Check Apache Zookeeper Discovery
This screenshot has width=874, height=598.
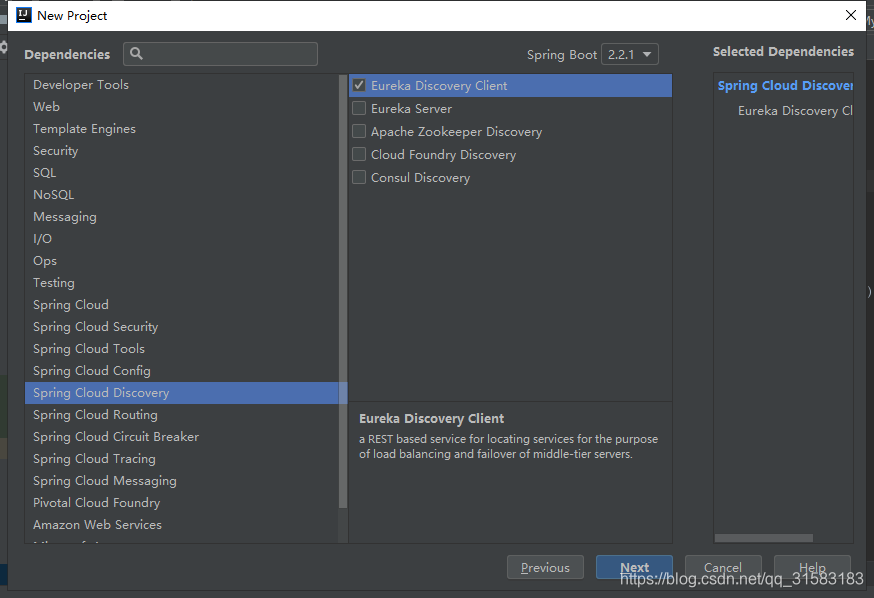coord(359,131)
